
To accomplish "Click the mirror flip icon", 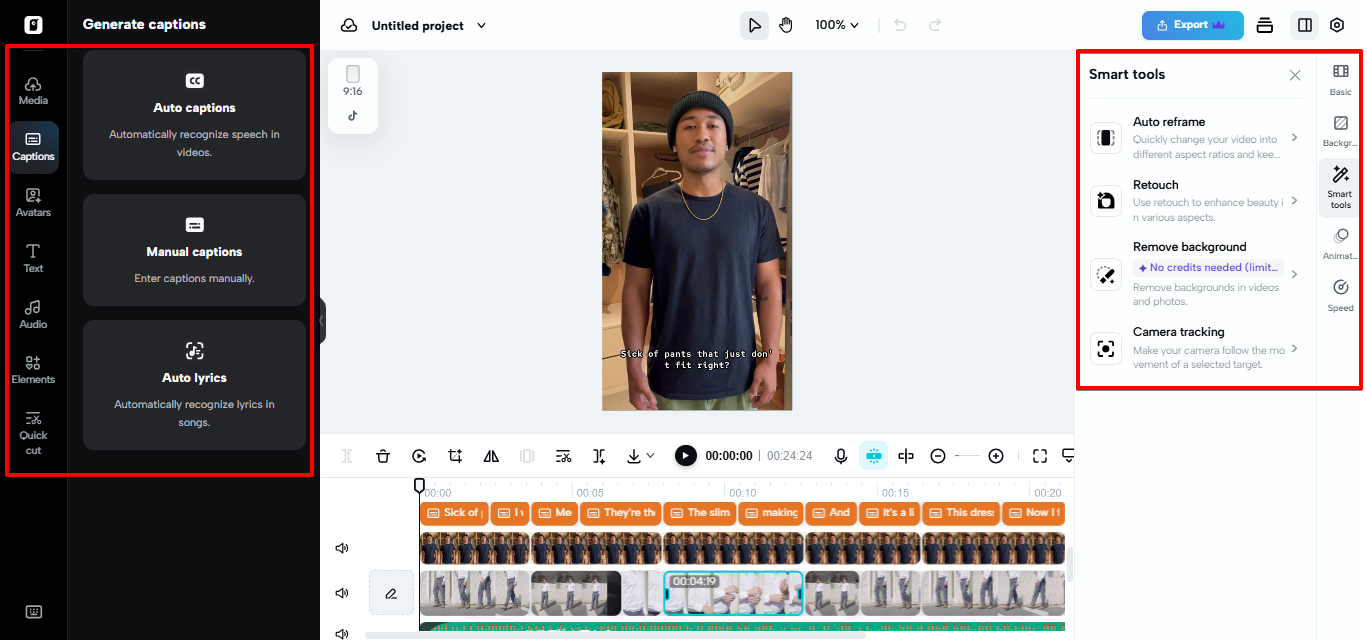I will coord(491,456).
